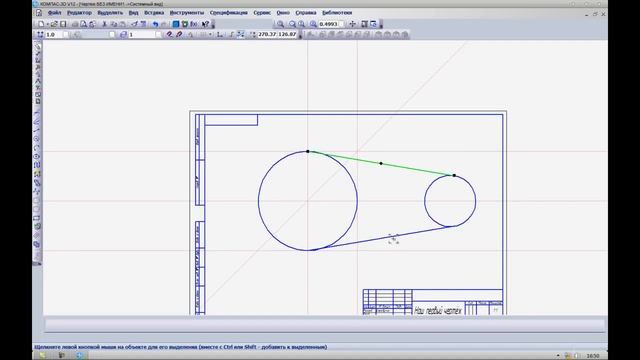Viewport: 640px width, 360px height.
Task: Open print preview icon
Action: [x=84, y=24]
